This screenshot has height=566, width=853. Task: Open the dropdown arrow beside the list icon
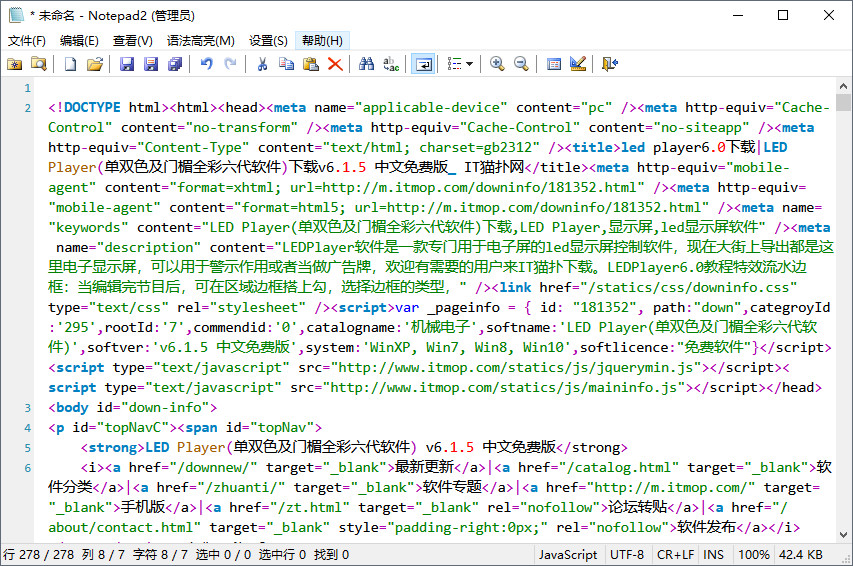click(470, 64)
